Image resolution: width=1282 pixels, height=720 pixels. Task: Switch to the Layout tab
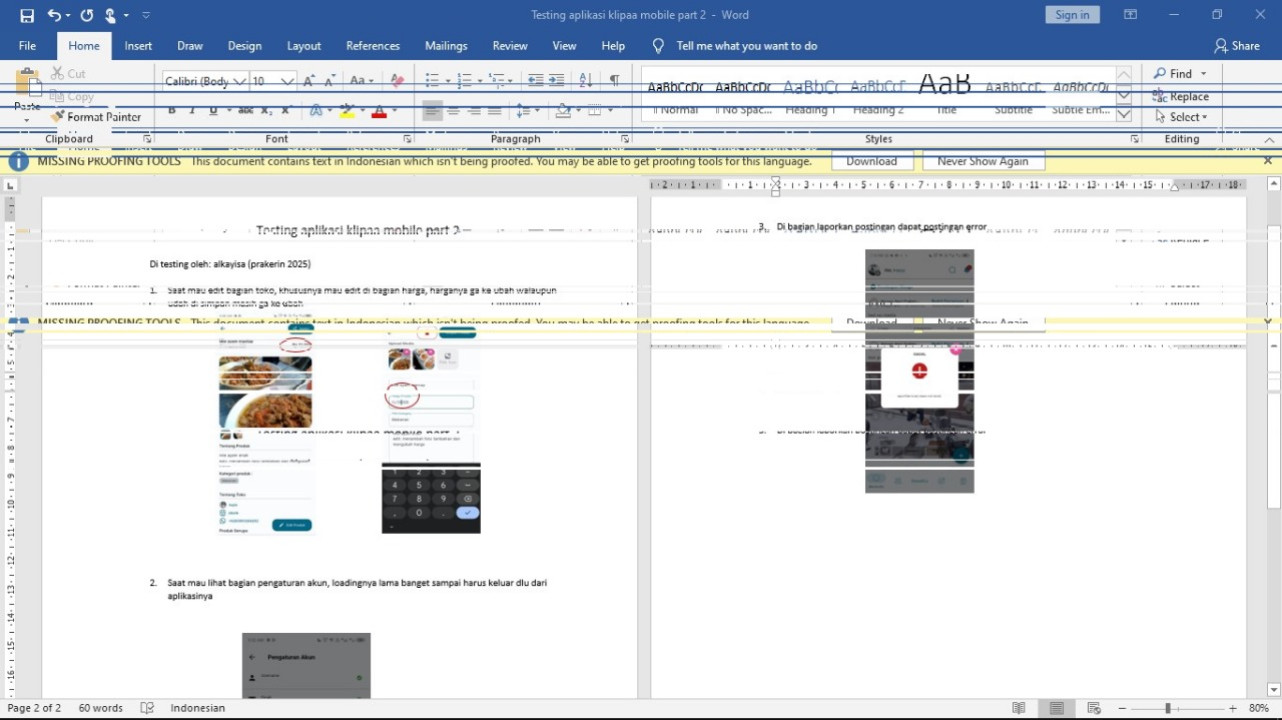coord(304,46)
